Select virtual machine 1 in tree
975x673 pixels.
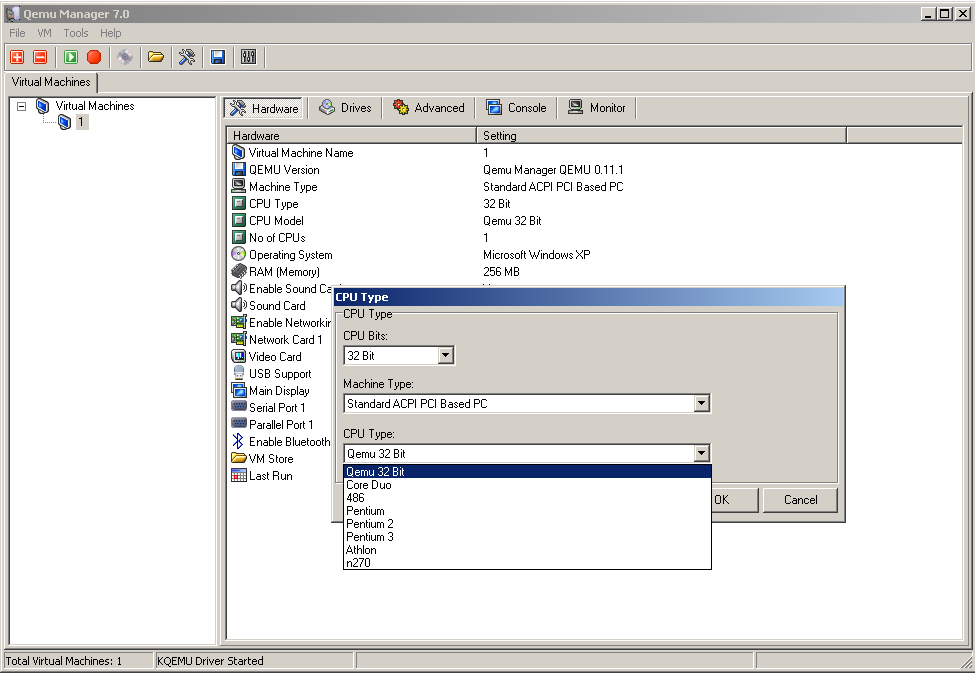81,122
